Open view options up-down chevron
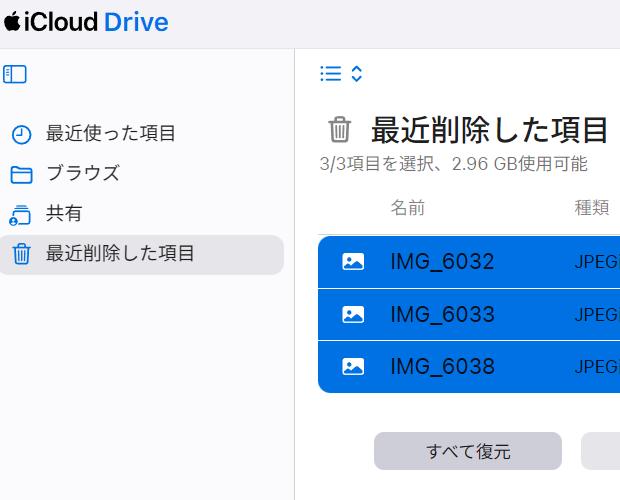The height and width of the screenshot is (500, 620). click(x=357, y=74)
